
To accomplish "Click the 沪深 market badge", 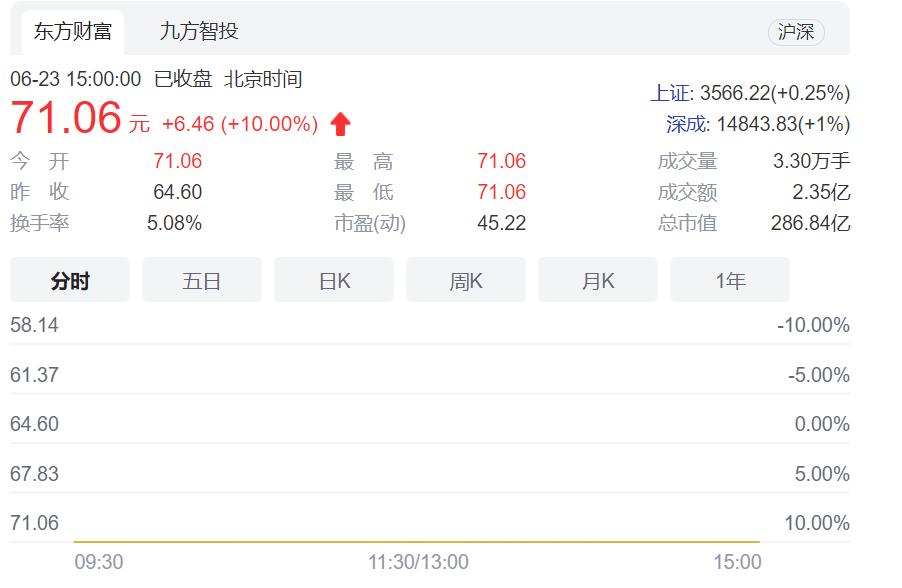I will [x=796, y=32].
